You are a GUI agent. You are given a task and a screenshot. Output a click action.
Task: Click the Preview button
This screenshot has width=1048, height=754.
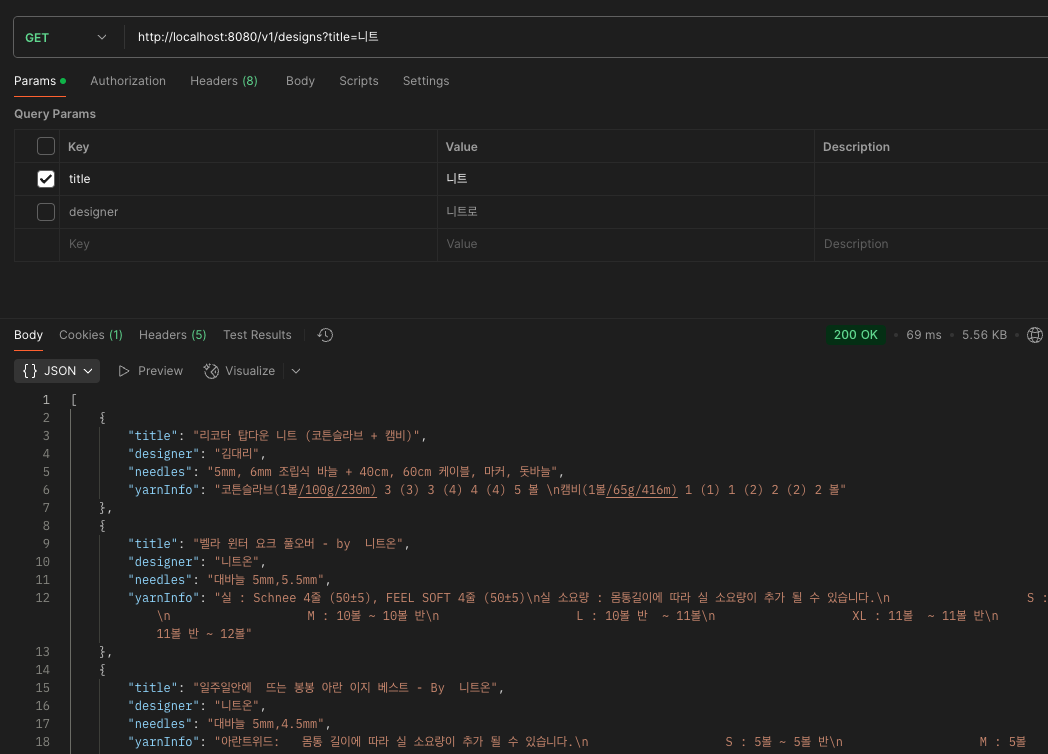[150, 371]
